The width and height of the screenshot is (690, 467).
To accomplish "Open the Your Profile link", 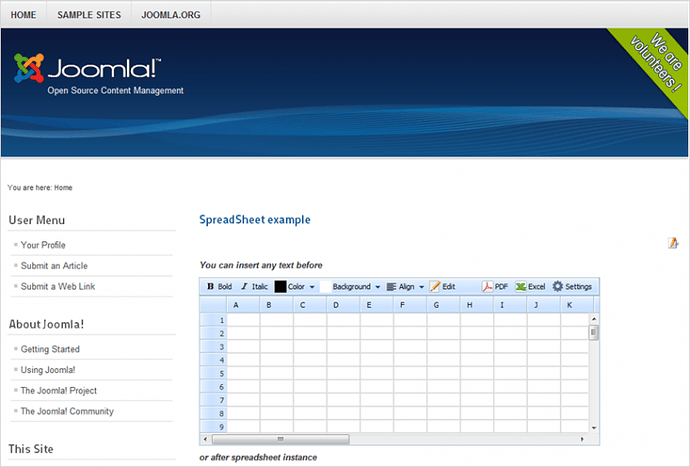I will pyautogui.click(x=43, y=245).
